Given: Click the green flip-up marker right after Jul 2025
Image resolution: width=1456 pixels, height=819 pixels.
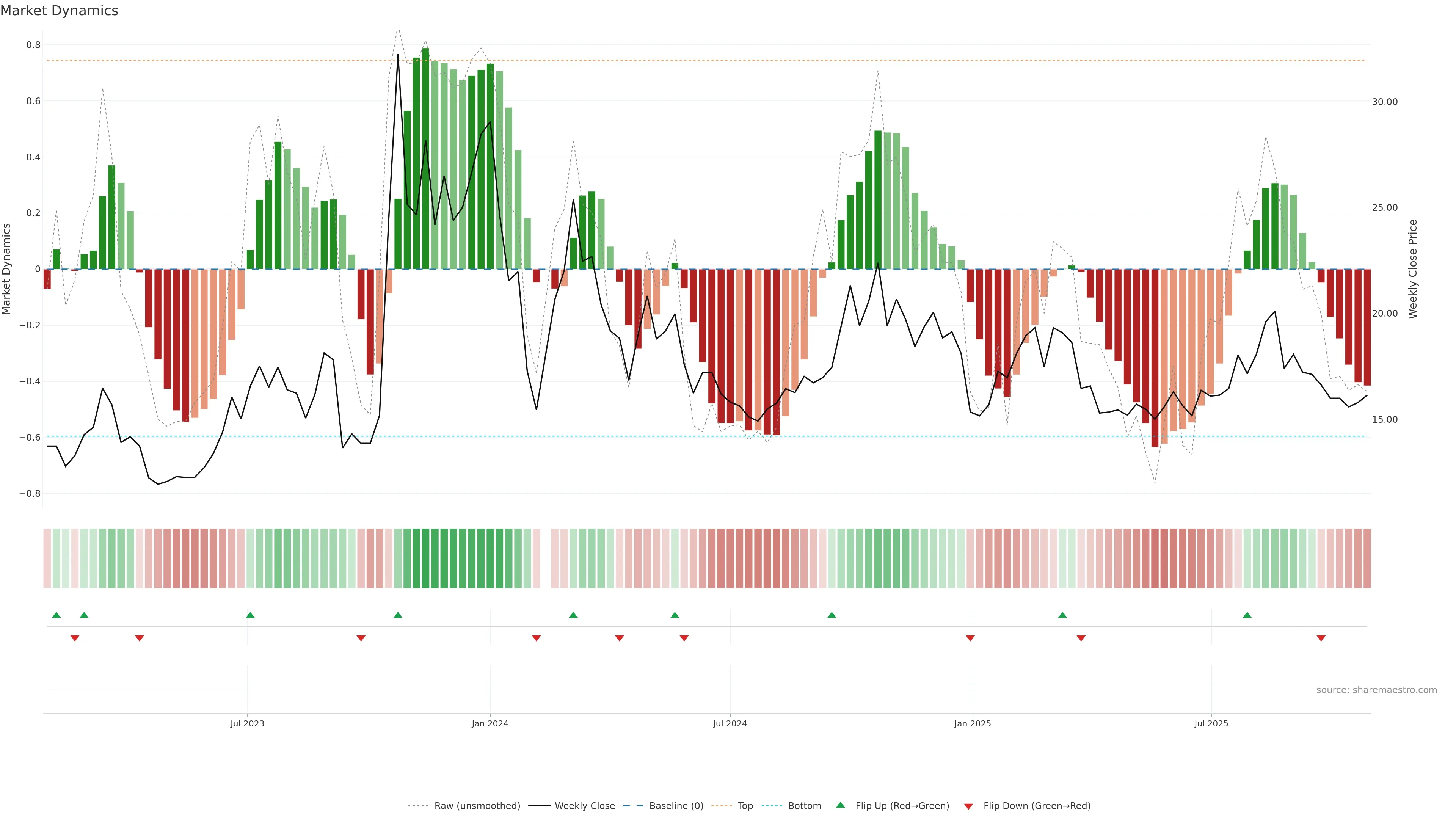Looking at the screenshot, I should pos(1247,615).
